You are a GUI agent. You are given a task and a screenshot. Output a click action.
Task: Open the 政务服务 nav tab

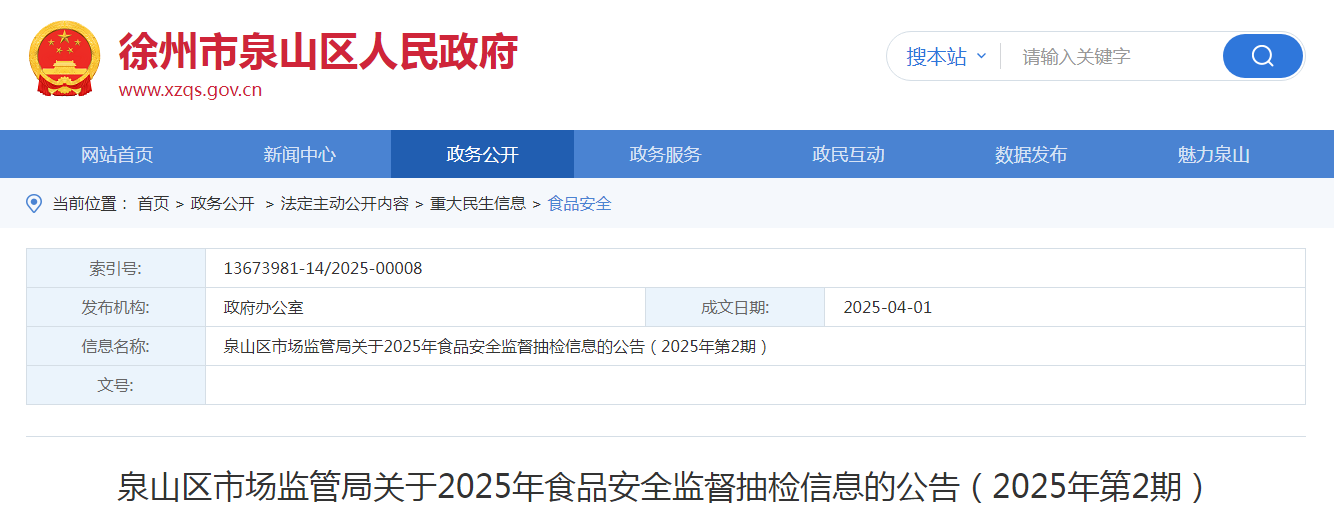coord(665,154)
